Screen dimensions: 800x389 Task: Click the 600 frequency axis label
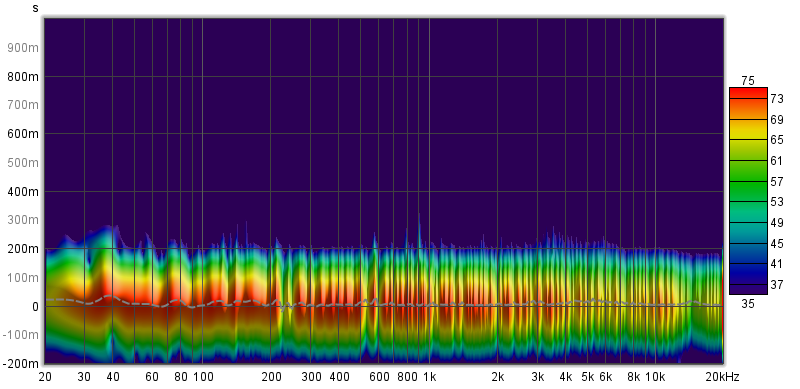(379, 377)
